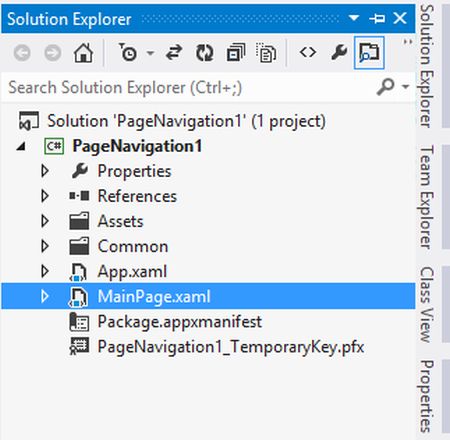Image resolution: width=450 pixels, height=440 pixels.
Task: Click the App.xaml file icon
Action: 79,272
